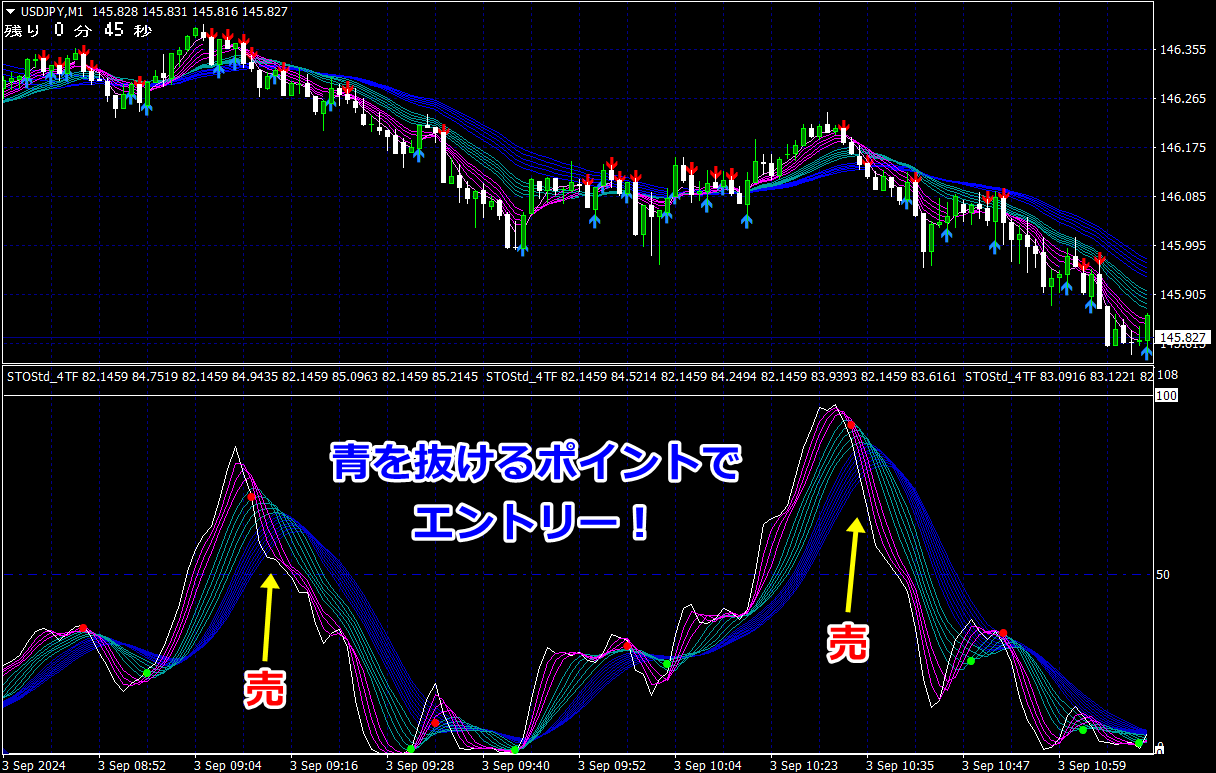Screen dimensions: 1216x773
Task: Select the right 売 sell label
Action: [x=848, y=641]
